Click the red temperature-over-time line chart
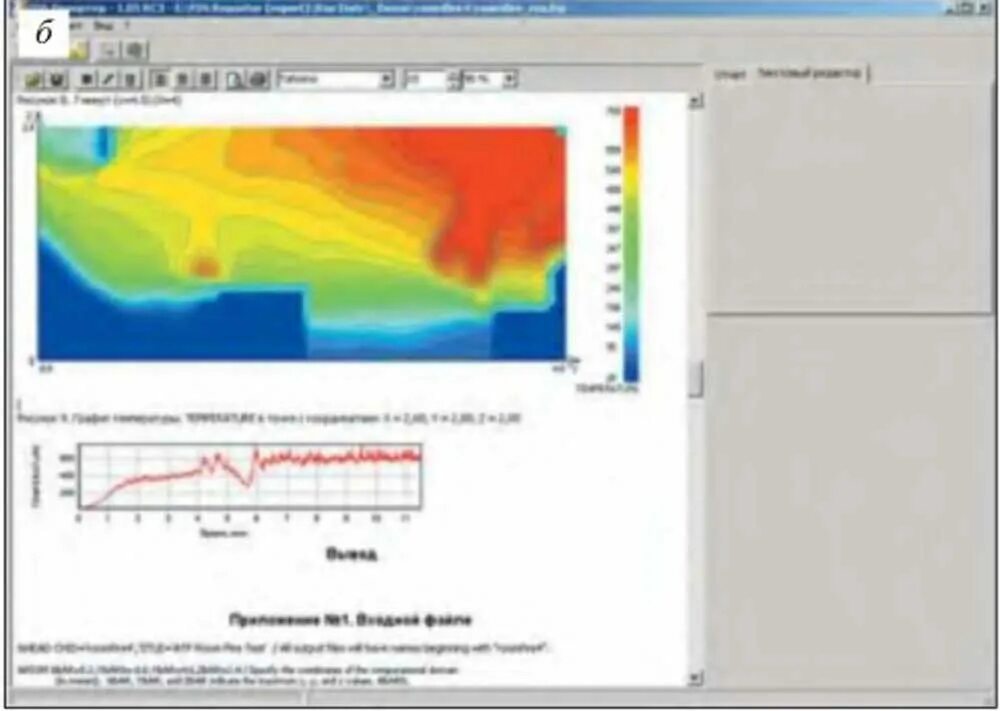 [x=249, y=476]
